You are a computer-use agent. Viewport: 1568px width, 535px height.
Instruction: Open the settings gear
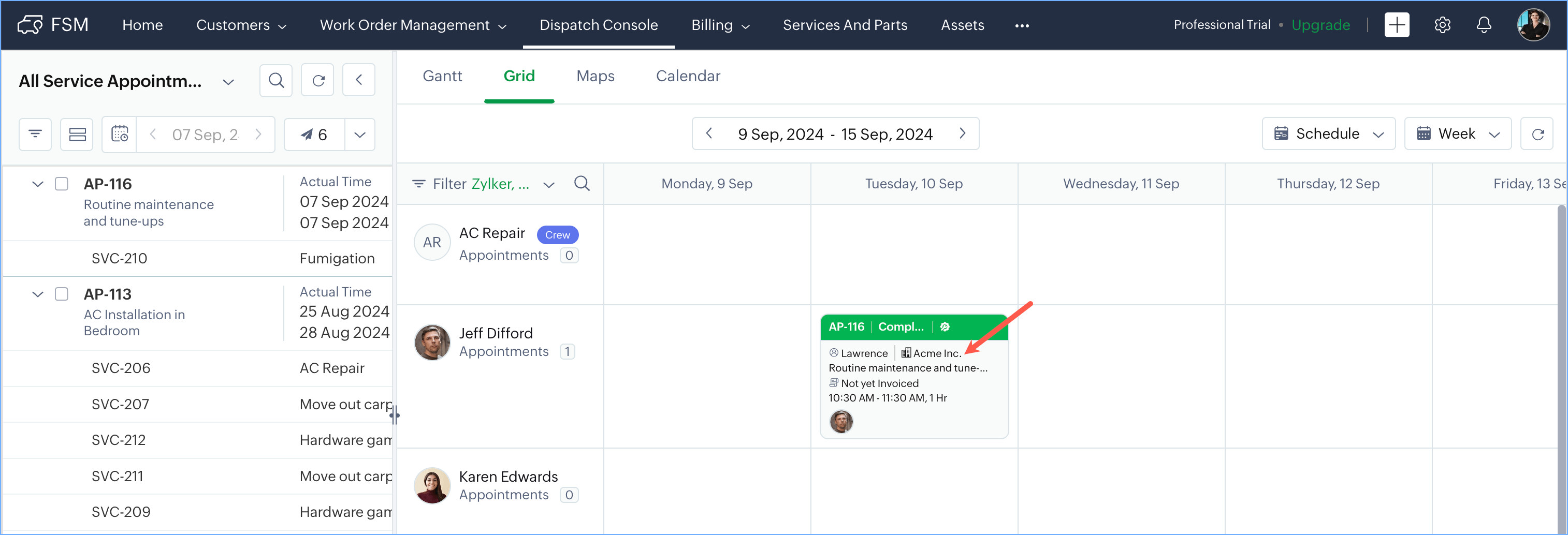point(1442,25)
